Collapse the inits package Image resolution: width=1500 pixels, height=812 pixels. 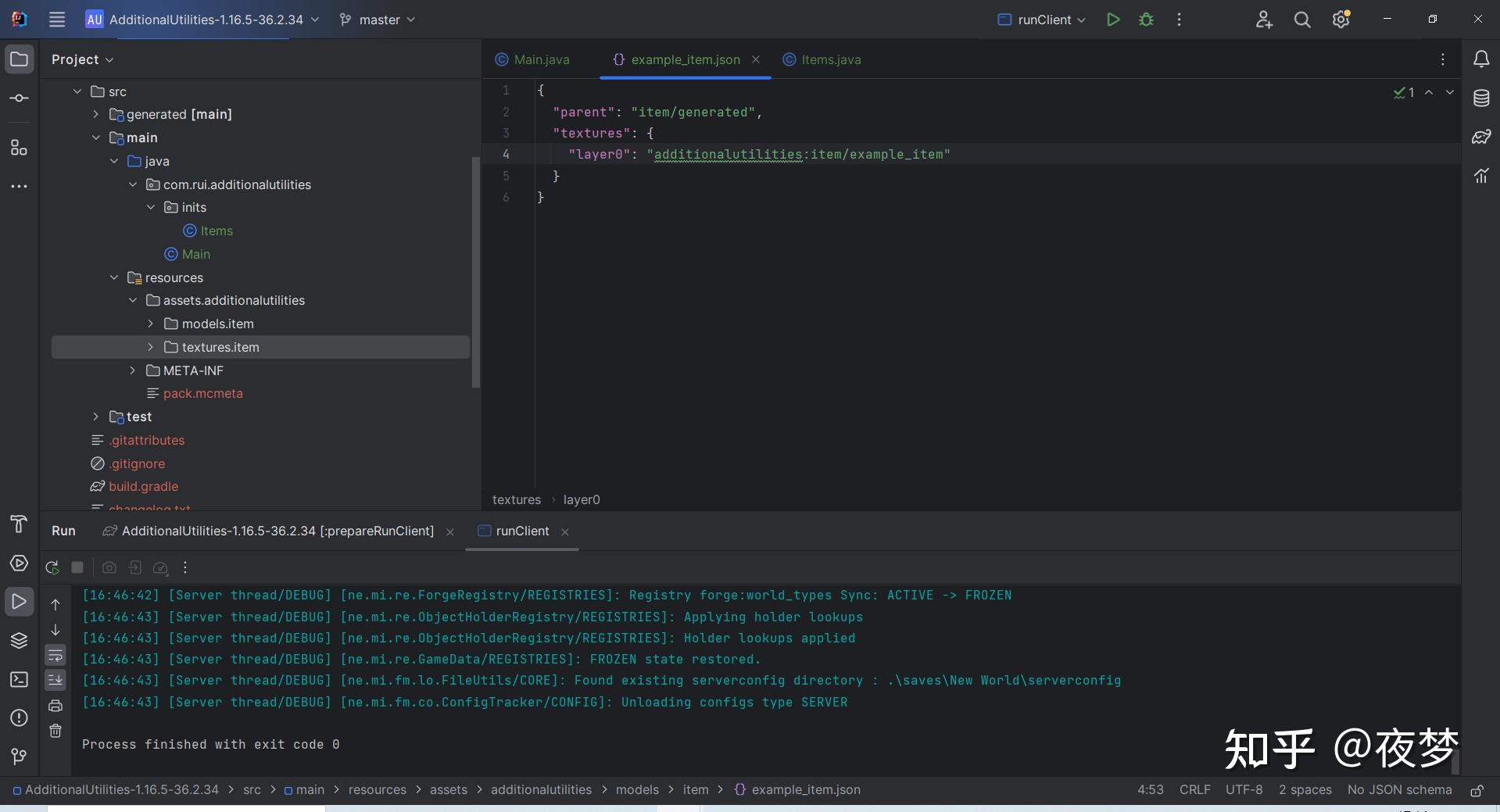tap(151, 207)
